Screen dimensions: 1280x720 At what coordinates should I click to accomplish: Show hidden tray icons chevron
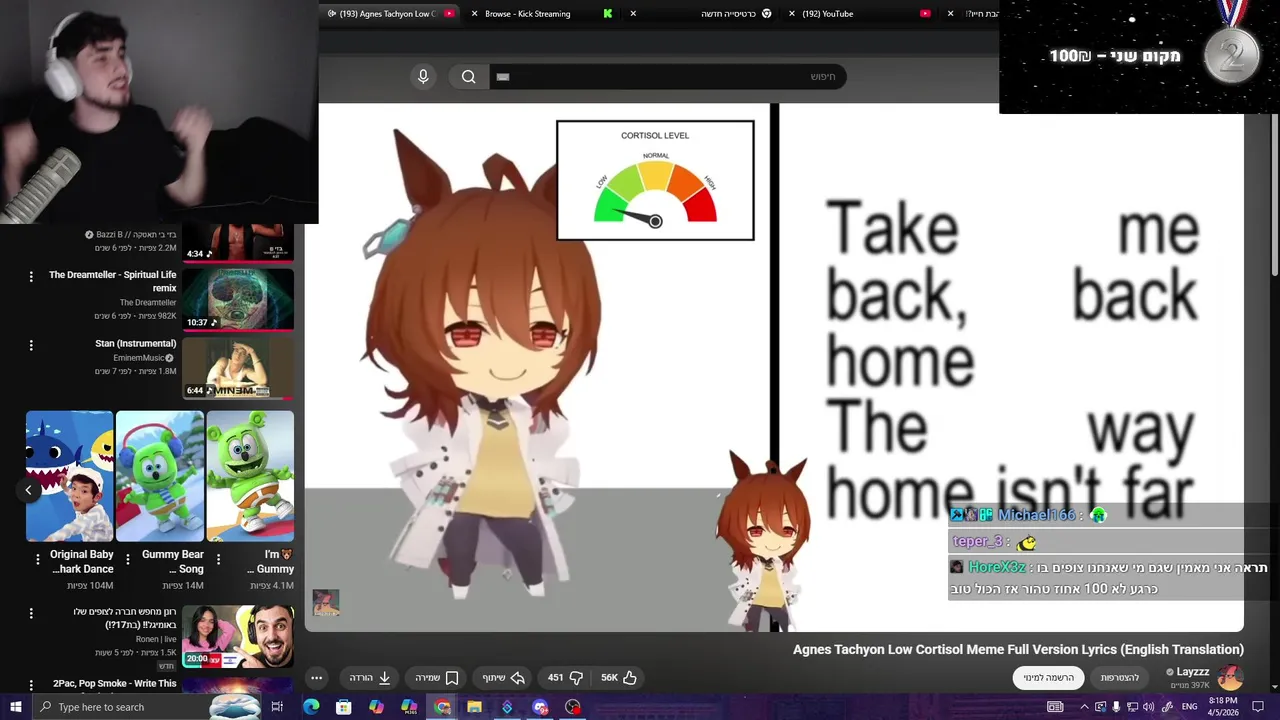tap(1084, 707)
